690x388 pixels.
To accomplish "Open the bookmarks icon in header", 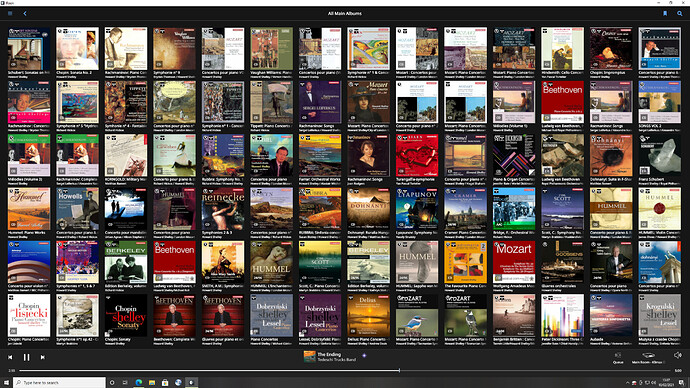I will (x=665, y=13).
